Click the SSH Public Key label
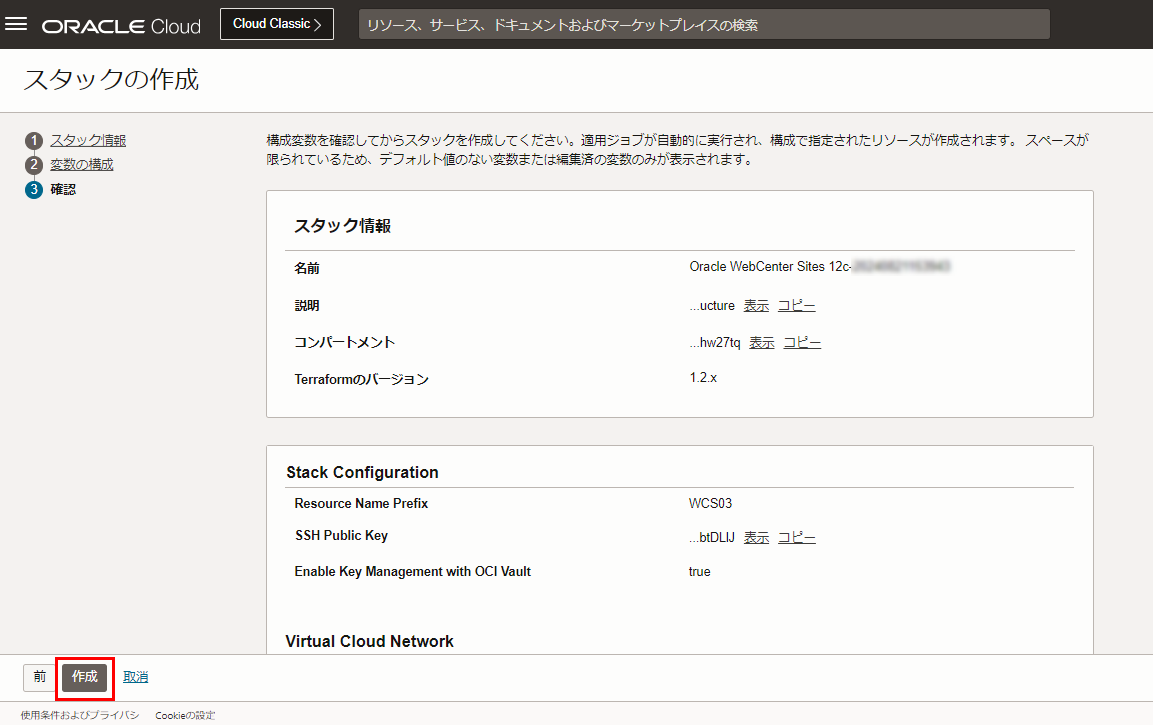This screenshot has width=1153, height=725. pyautogui.click(x=341, y=535)
